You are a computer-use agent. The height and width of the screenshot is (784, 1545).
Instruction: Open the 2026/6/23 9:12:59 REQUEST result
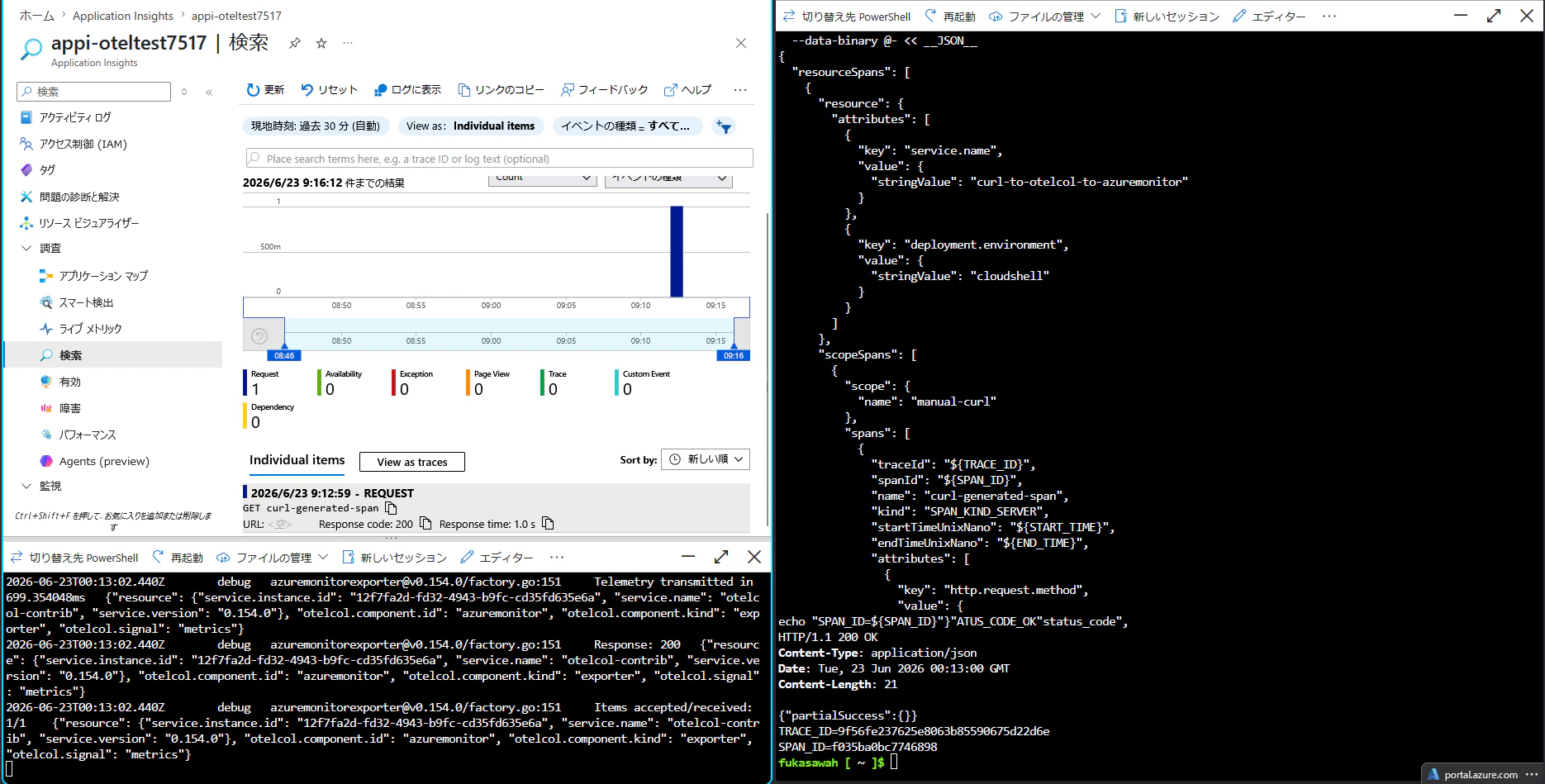497,507
